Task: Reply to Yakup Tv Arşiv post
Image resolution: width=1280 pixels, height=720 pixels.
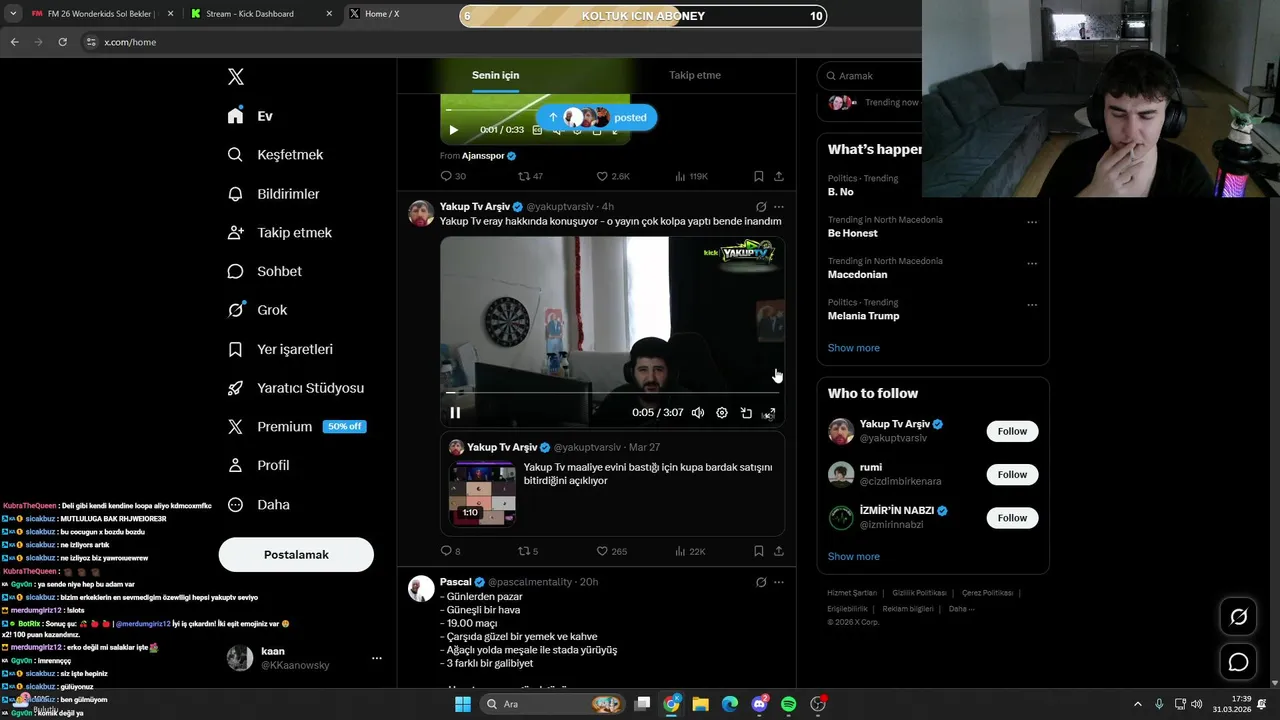Action: (x=451, y=551)
